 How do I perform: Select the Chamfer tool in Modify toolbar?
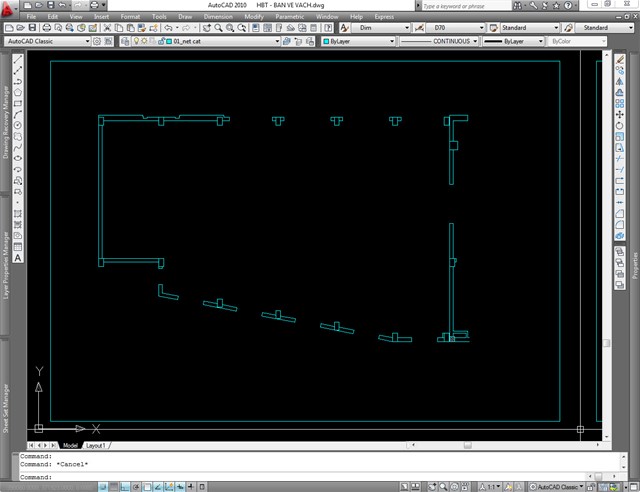[x=620, y=214]
